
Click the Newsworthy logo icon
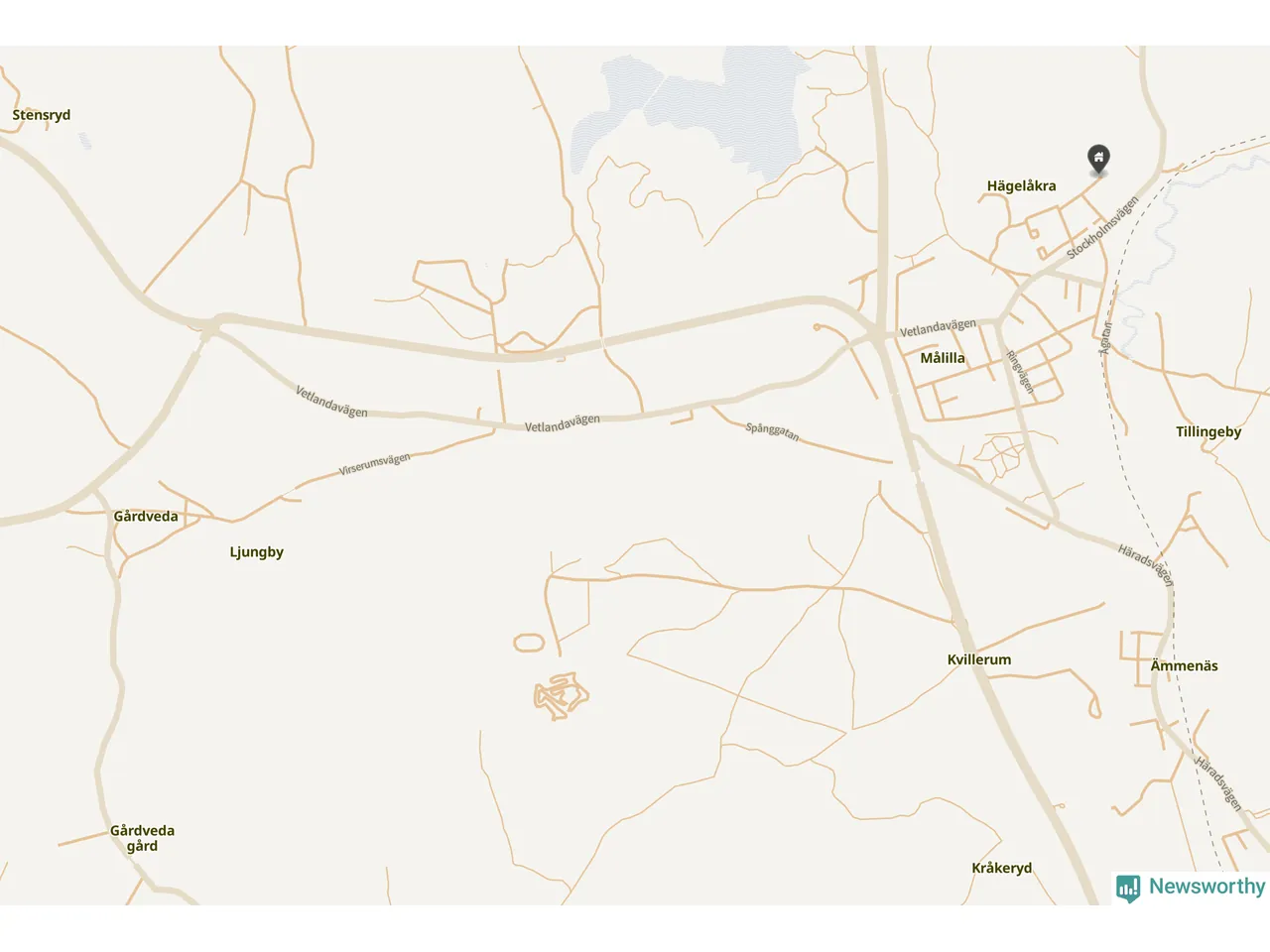[x=1128, y=888]
